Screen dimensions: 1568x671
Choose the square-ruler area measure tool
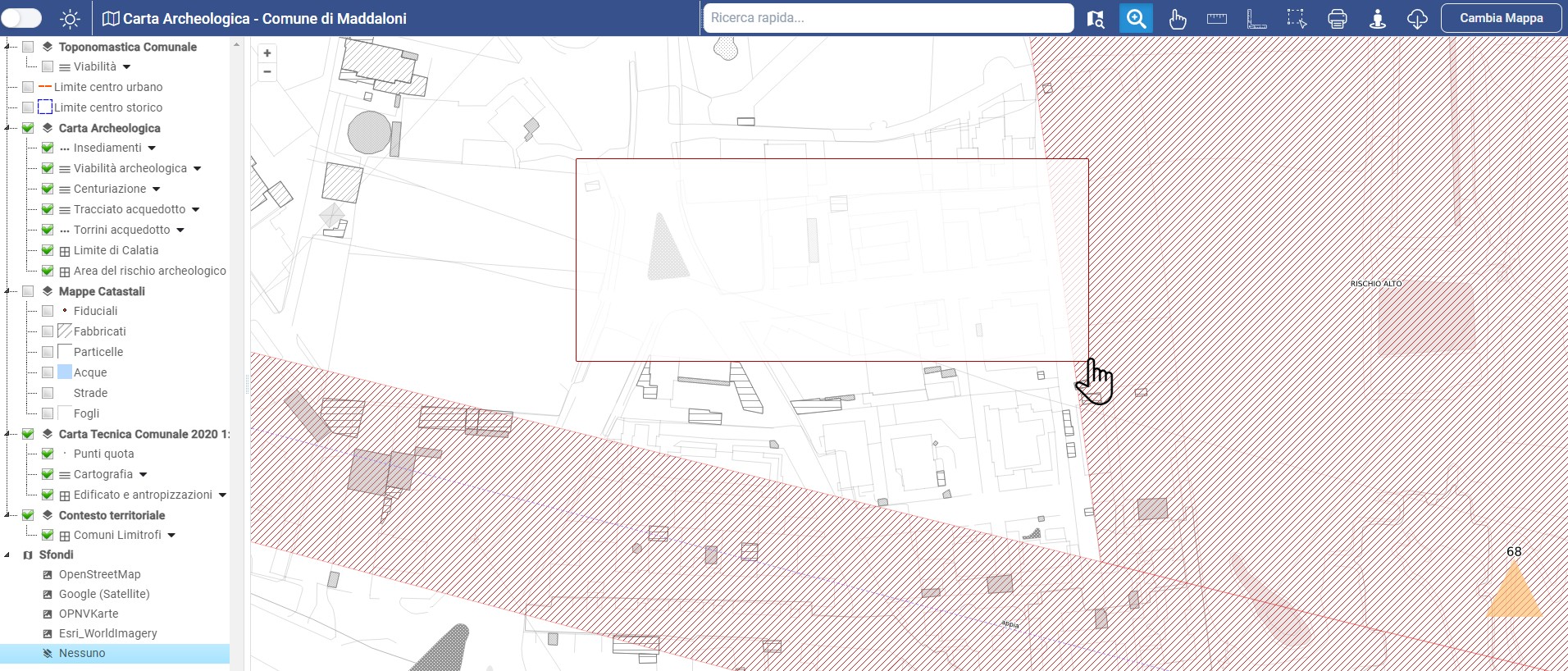point(1256,19)
